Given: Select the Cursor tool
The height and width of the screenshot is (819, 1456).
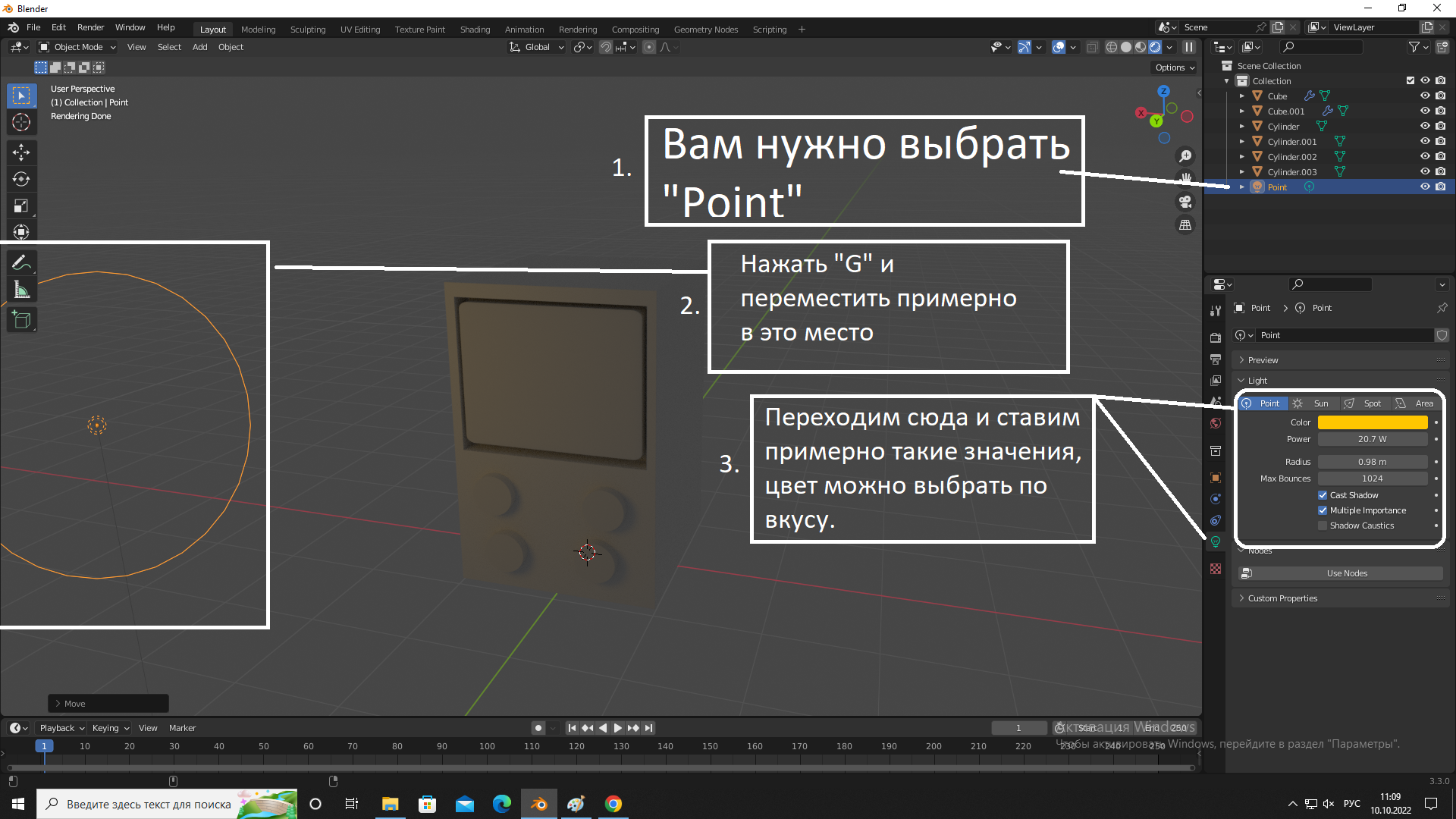Looking at the screenshot, I should point(21,122).
